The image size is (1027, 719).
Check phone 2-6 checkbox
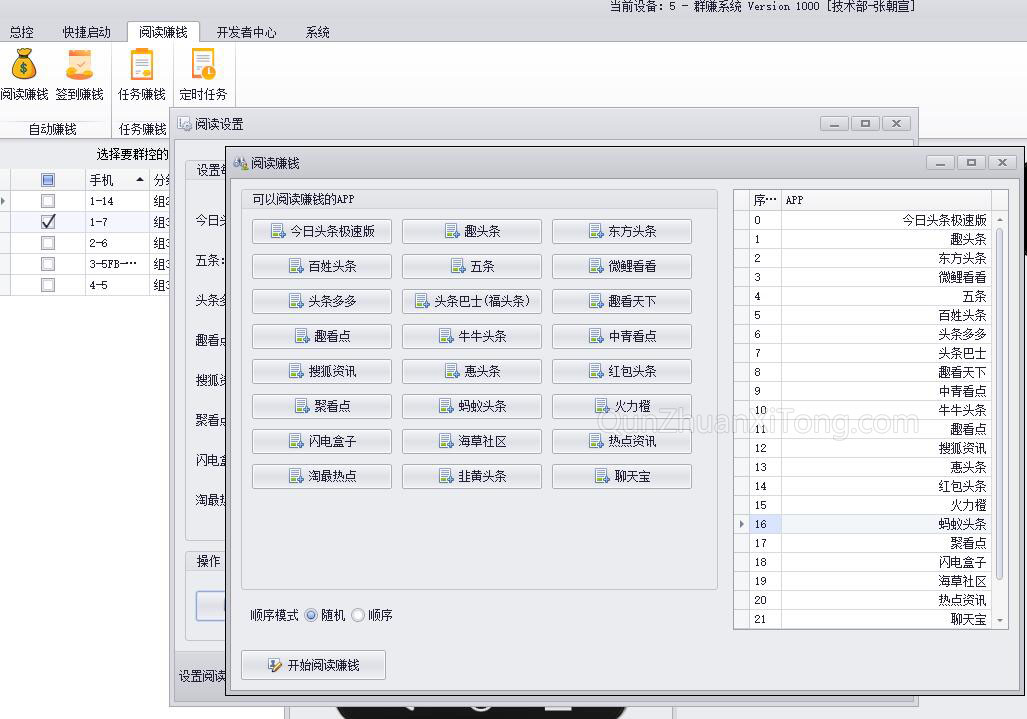coord(48,243)
